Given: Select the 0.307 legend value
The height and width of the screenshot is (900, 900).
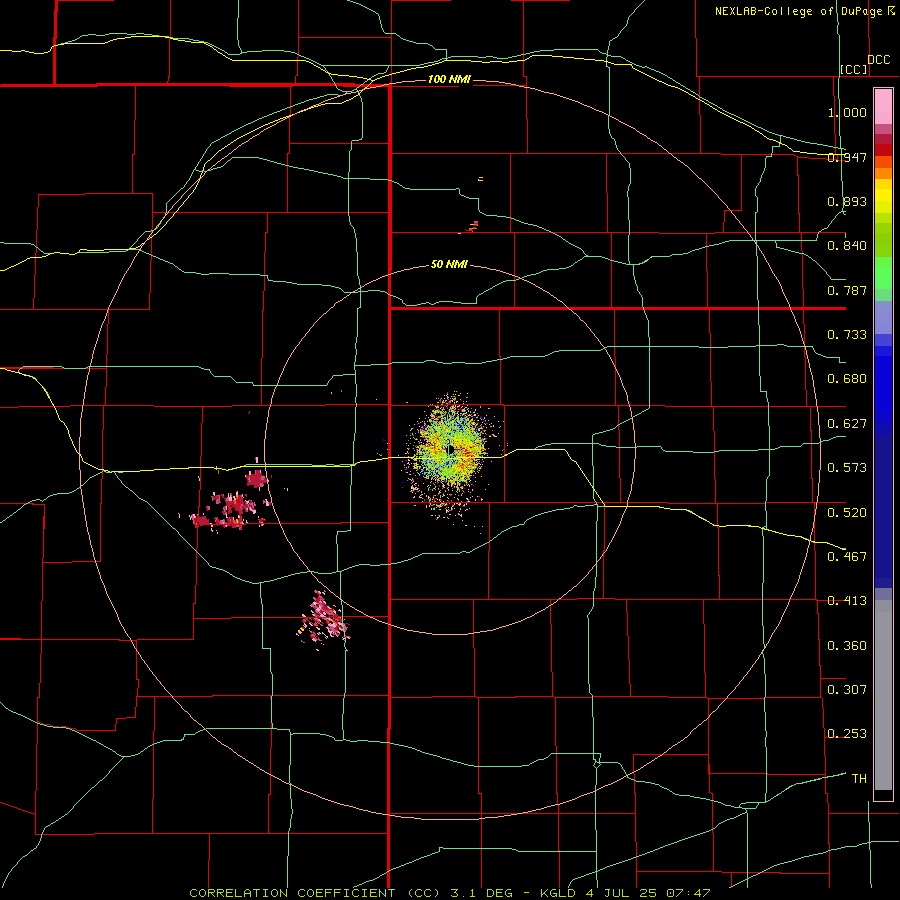Looking at the screenshot, I should click(847, 690).
